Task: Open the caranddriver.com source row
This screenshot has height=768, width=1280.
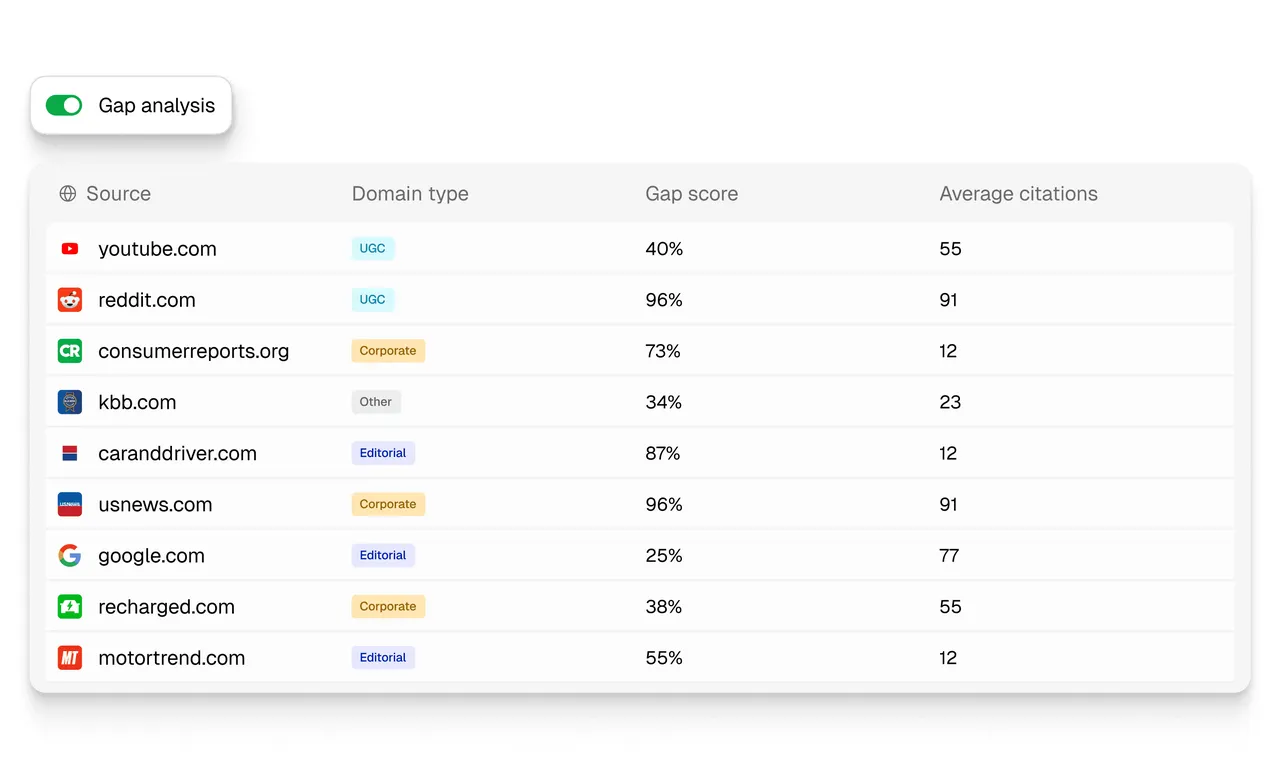Action: [640, 453]
